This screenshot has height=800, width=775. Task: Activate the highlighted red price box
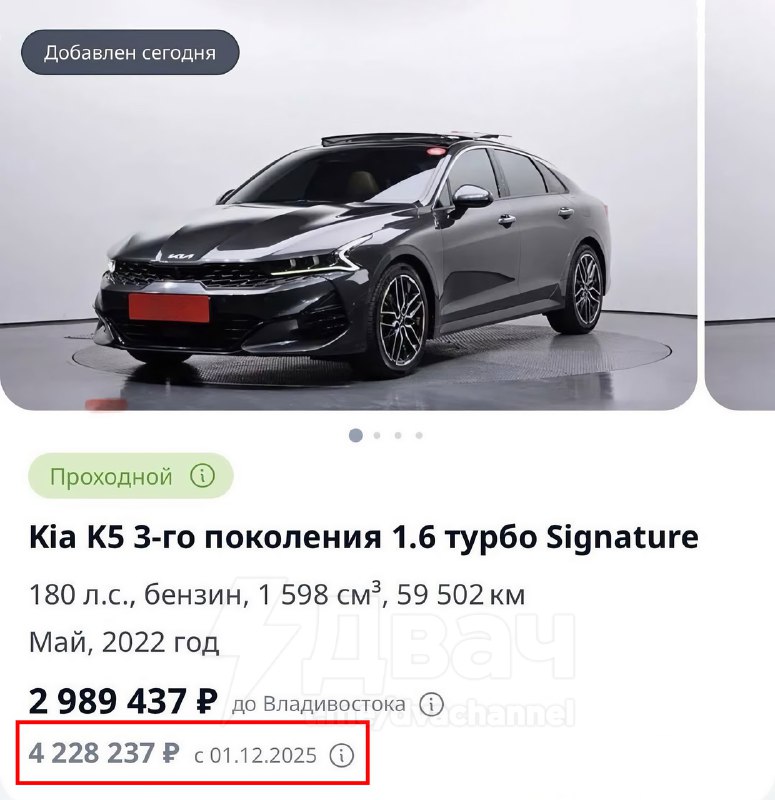tap(185, 756)
